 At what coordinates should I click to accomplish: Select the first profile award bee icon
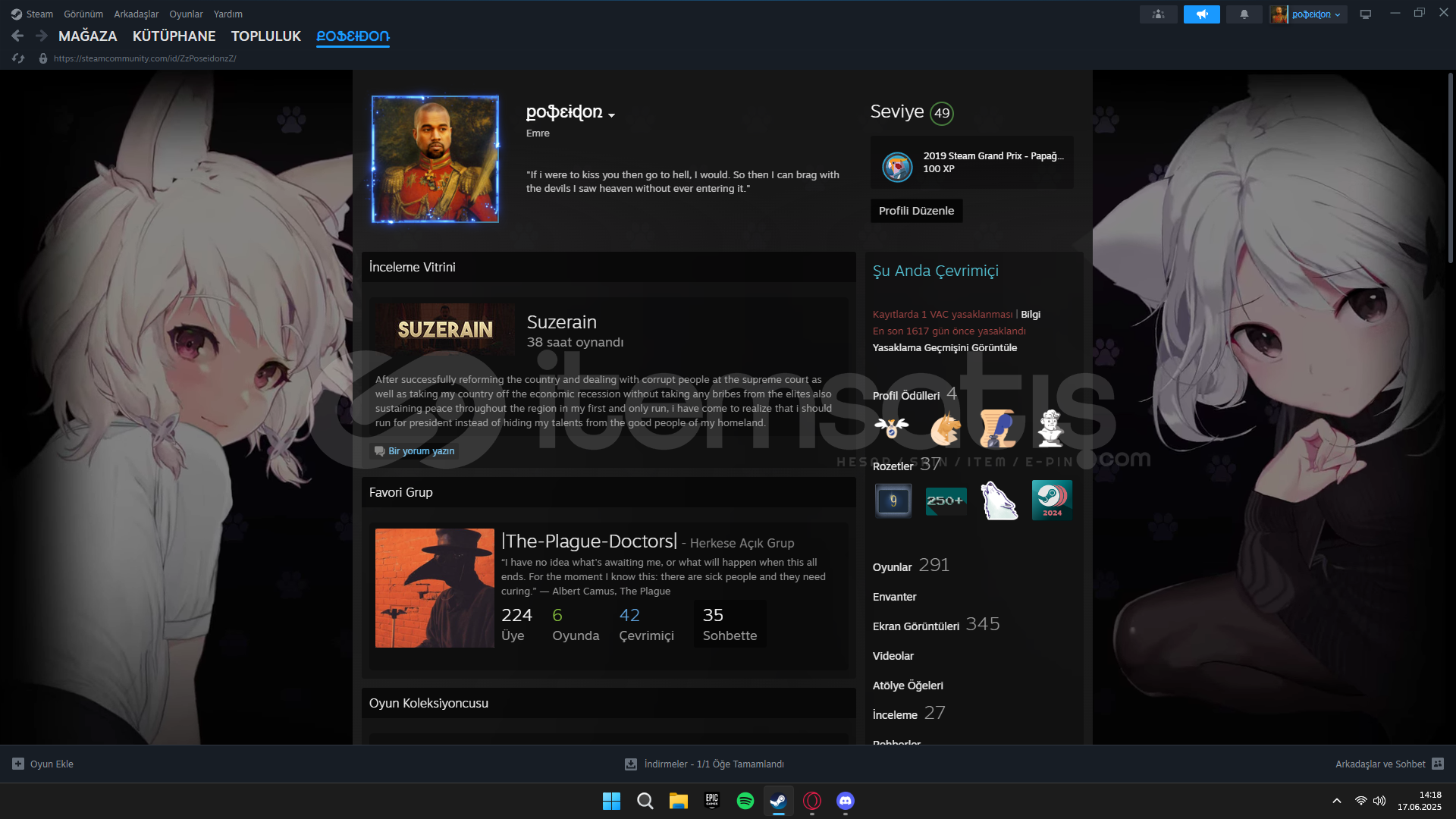pyautogui.click(x=892, y=428)
